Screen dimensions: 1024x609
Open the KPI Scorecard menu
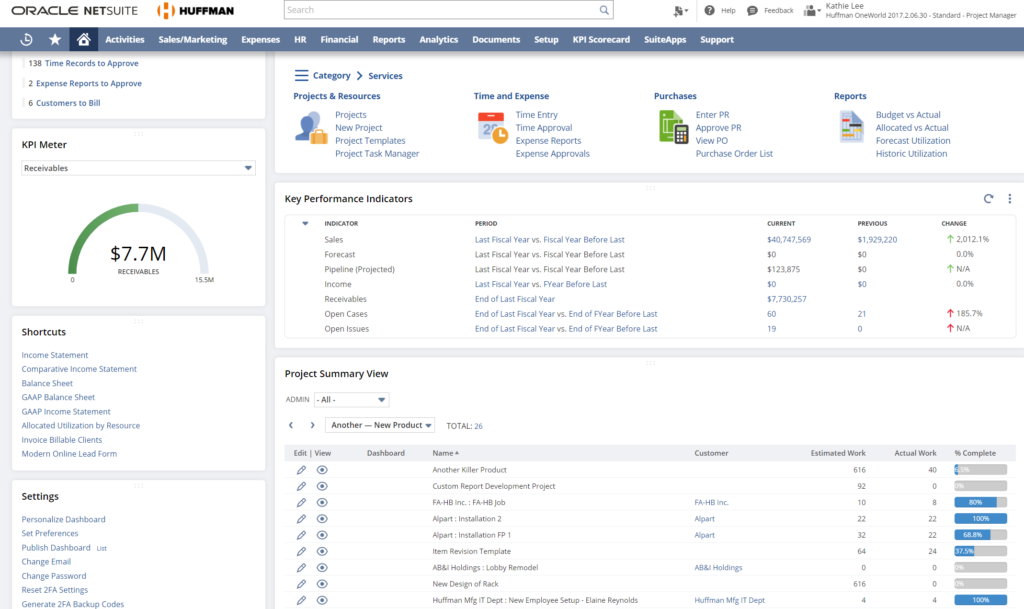(x=601, y=40)
